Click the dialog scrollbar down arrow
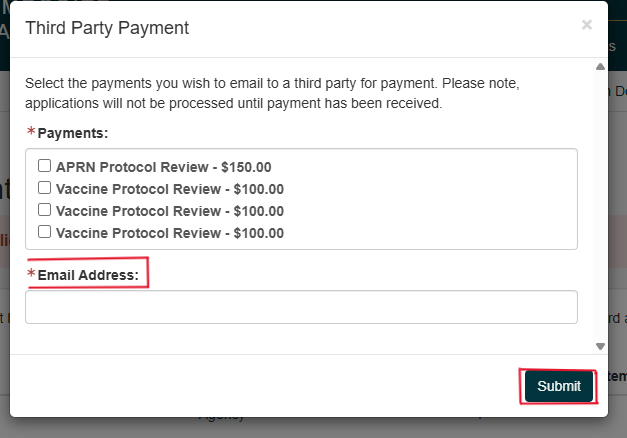 (600, 346)
